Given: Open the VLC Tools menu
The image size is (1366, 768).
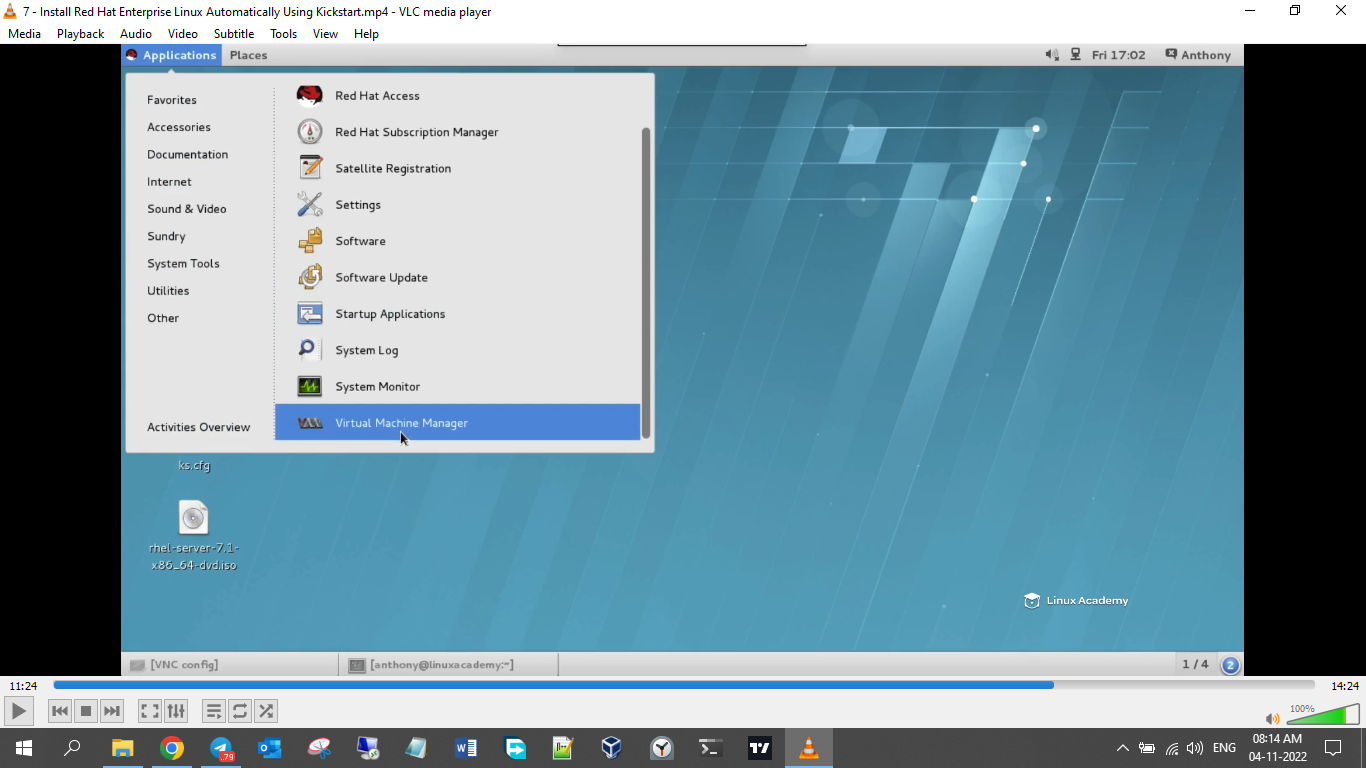Looking at the screenshot, I should [284, 33].
